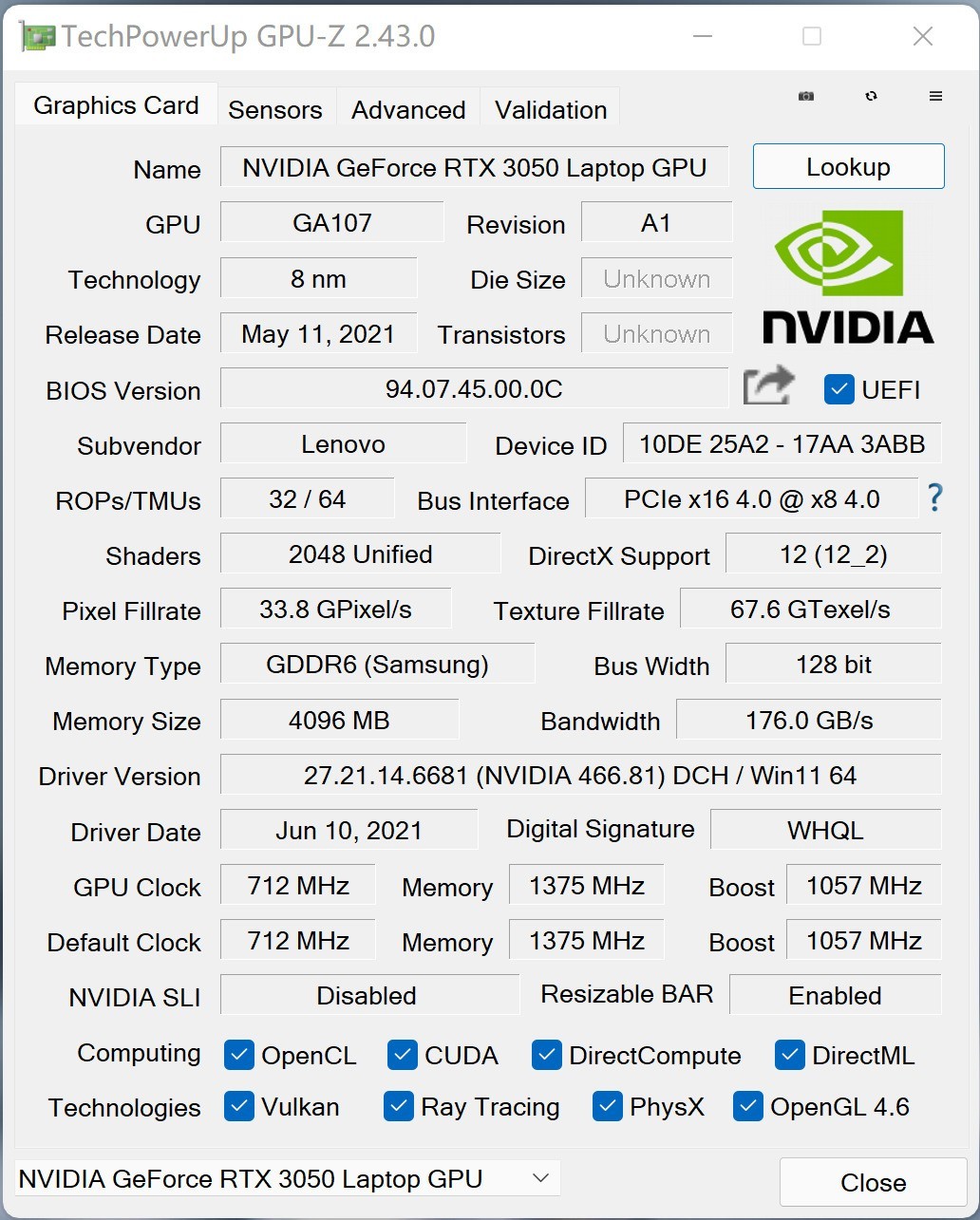This screenshot has height=1220, width=980.
Task: Toggle the OpenCL checkbox
Action: pyautogui.click(x=239, y=1055)
